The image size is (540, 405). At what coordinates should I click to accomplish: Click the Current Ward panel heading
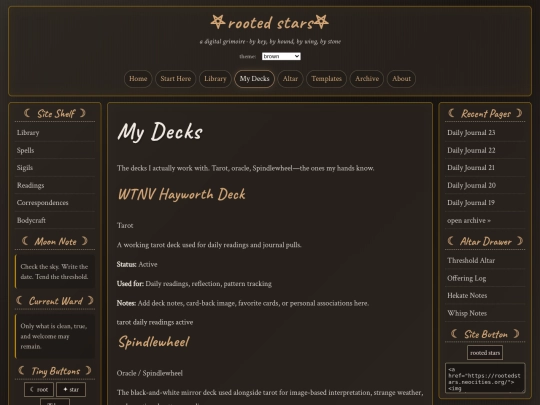pos(55,301)
